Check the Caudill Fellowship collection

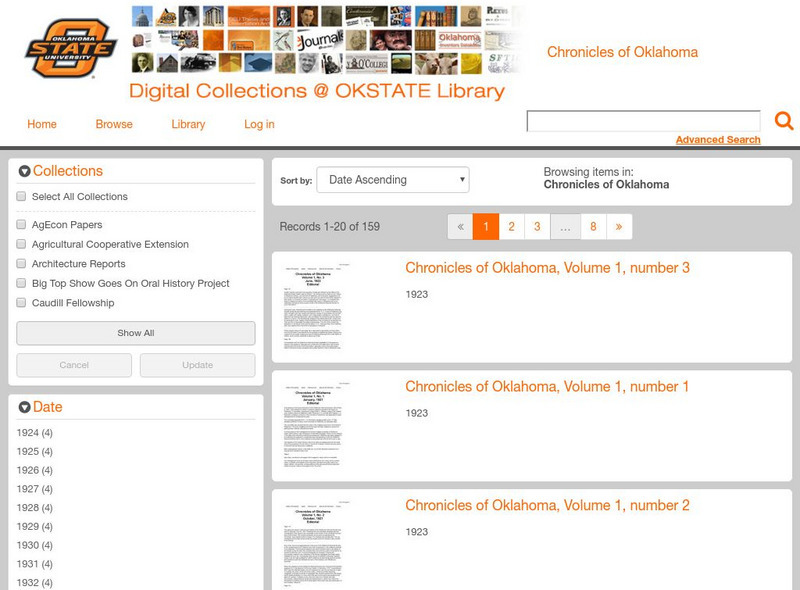pyautogui.click(x=21, y=303)
